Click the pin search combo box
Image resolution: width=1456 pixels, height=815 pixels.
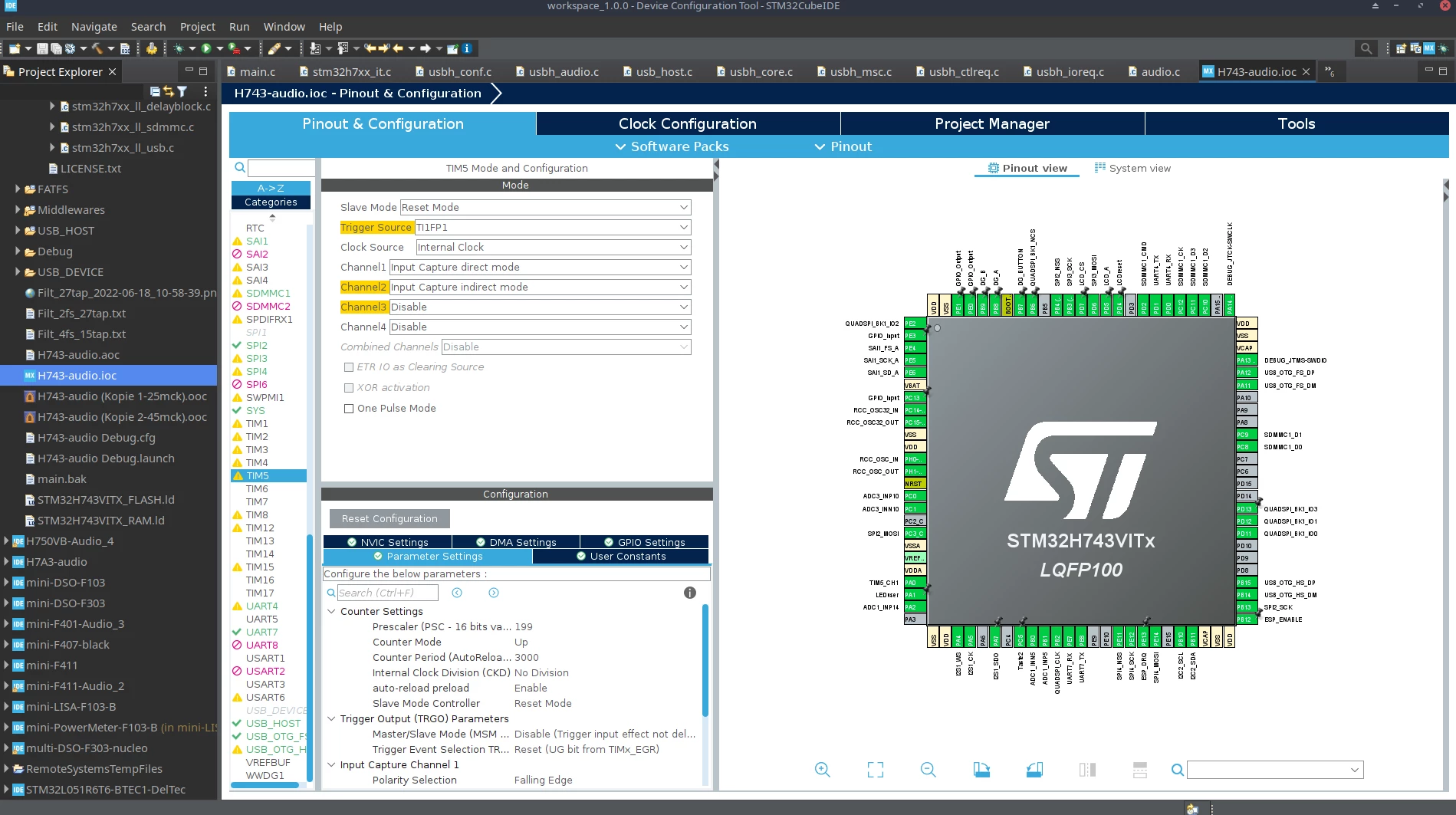1275,770
